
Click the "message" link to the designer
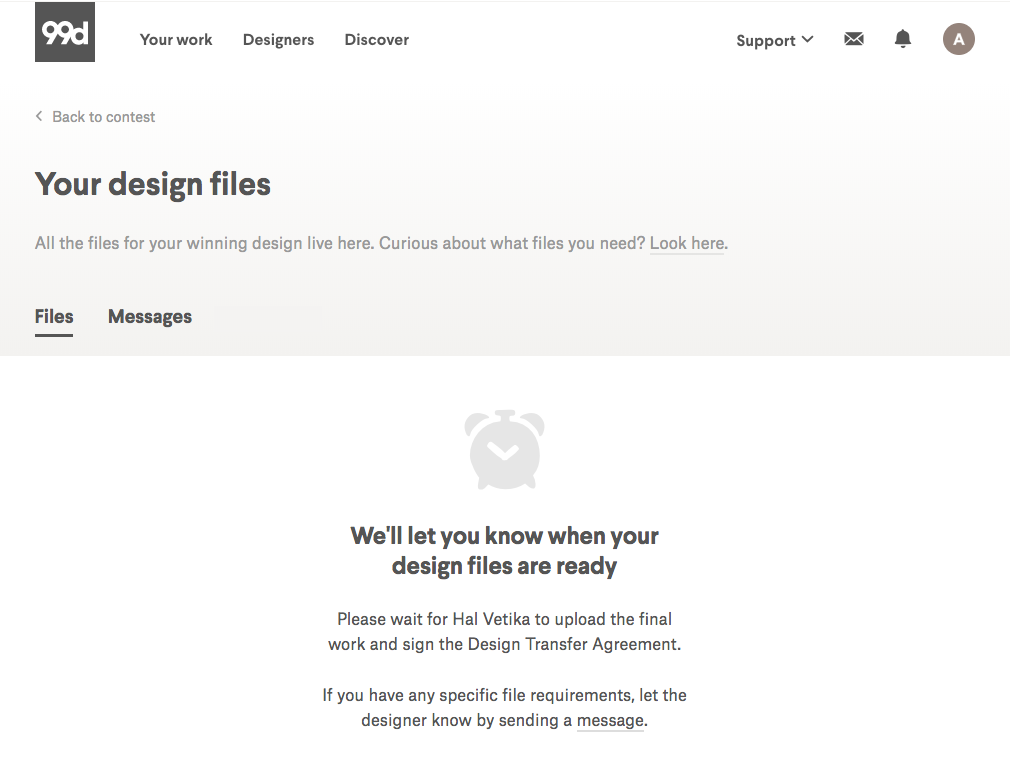pos(610,720)
